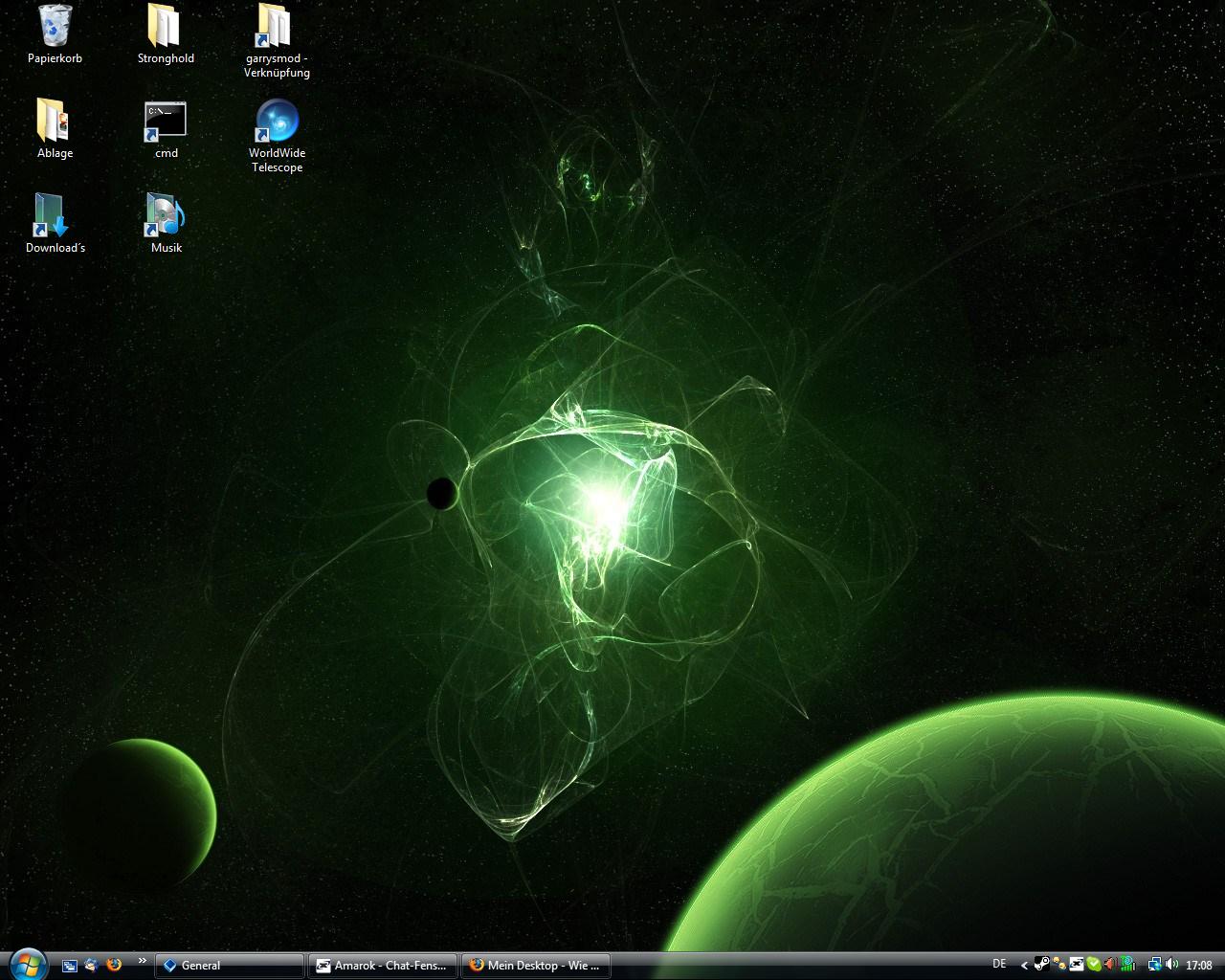Show hidden system tray icons arrow

point(1025,965)
